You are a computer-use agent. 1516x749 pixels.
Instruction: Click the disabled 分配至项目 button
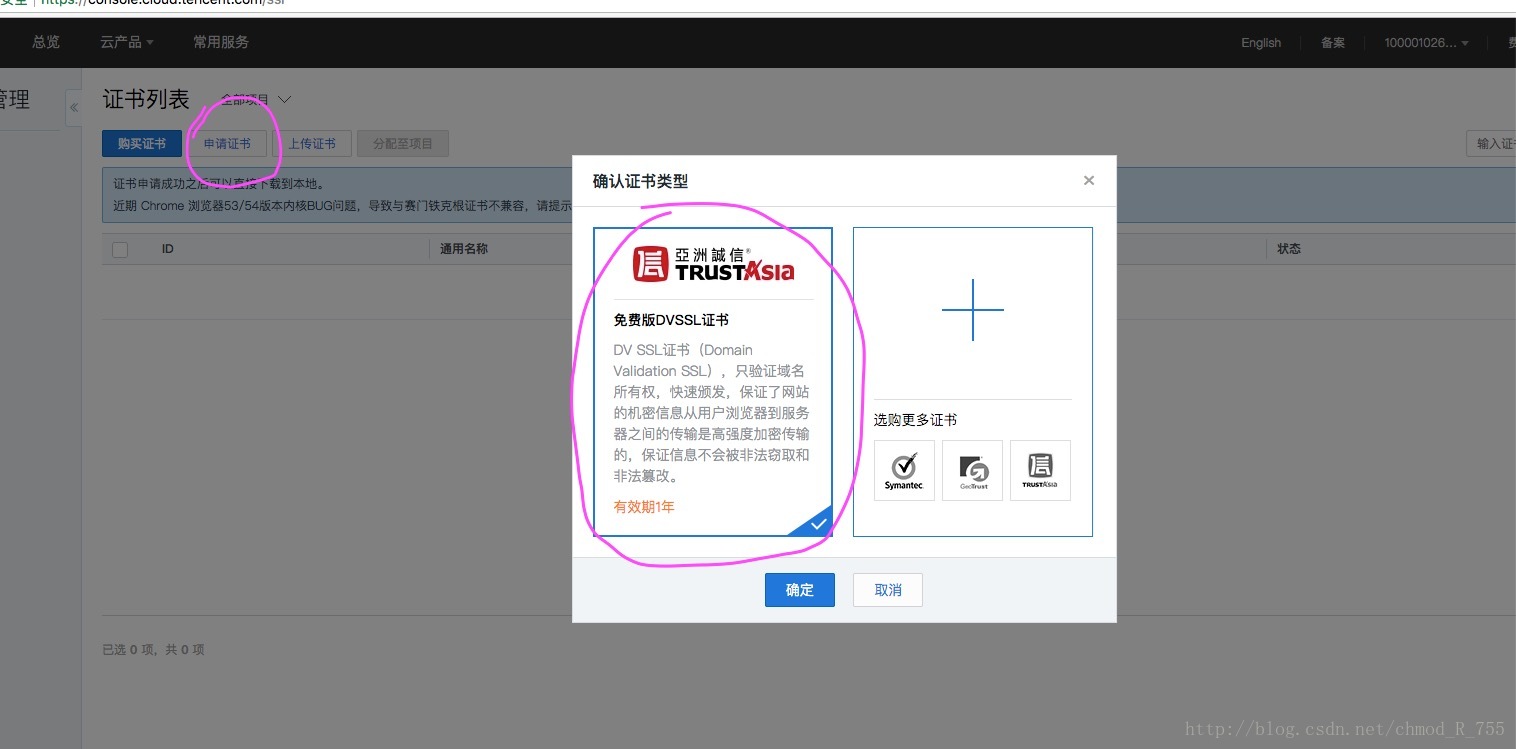[403, 144]
